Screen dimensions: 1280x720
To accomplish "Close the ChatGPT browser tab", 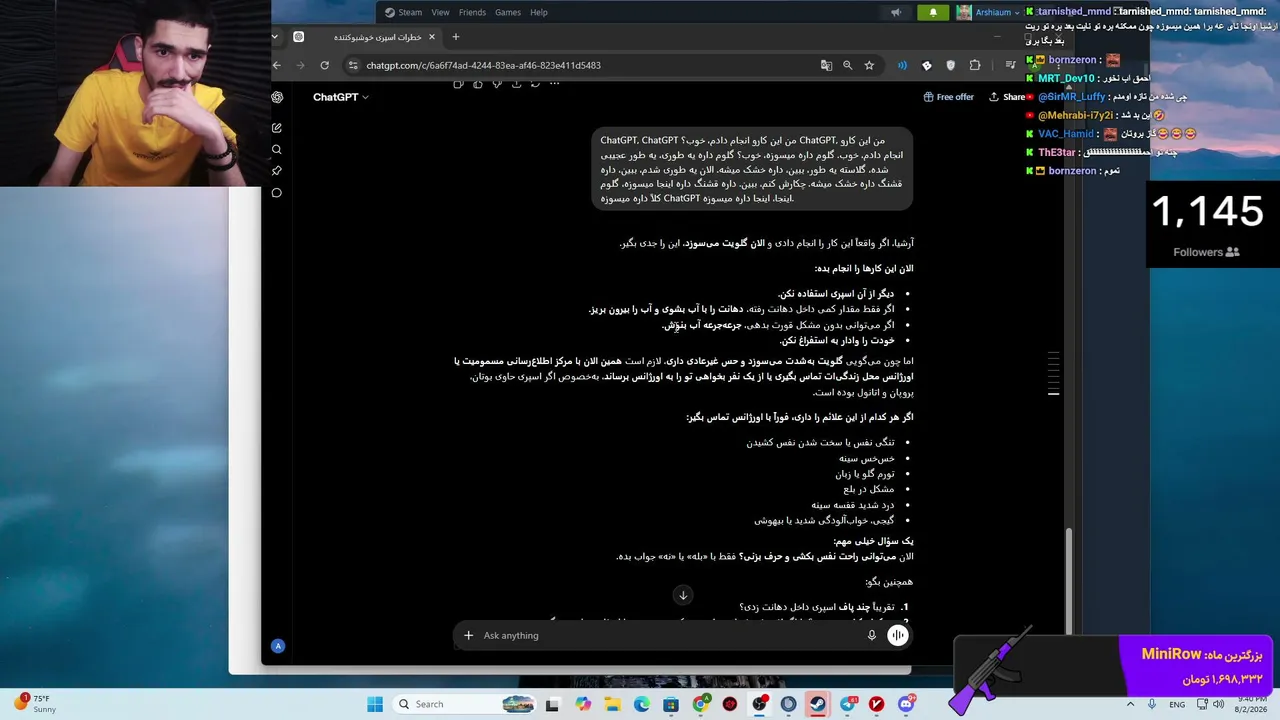I will (432, 37).
